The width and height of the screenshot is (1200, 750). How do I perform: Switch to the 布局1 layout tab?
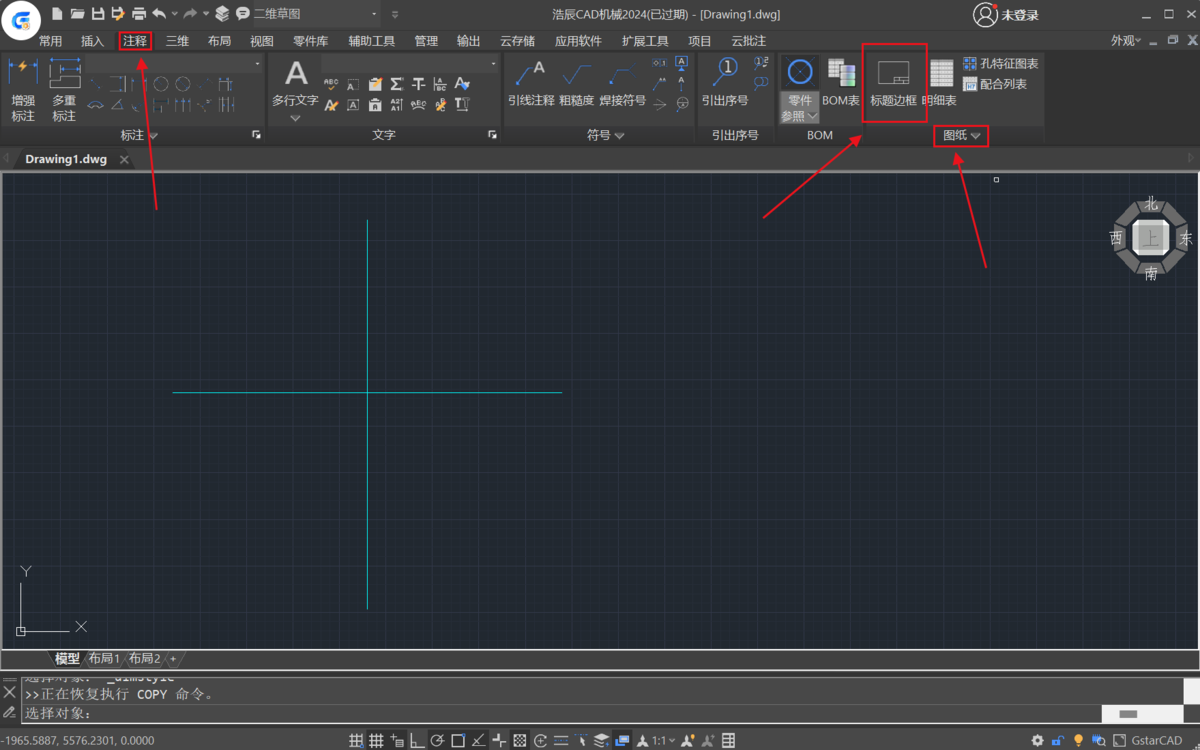tap(103, 659)
